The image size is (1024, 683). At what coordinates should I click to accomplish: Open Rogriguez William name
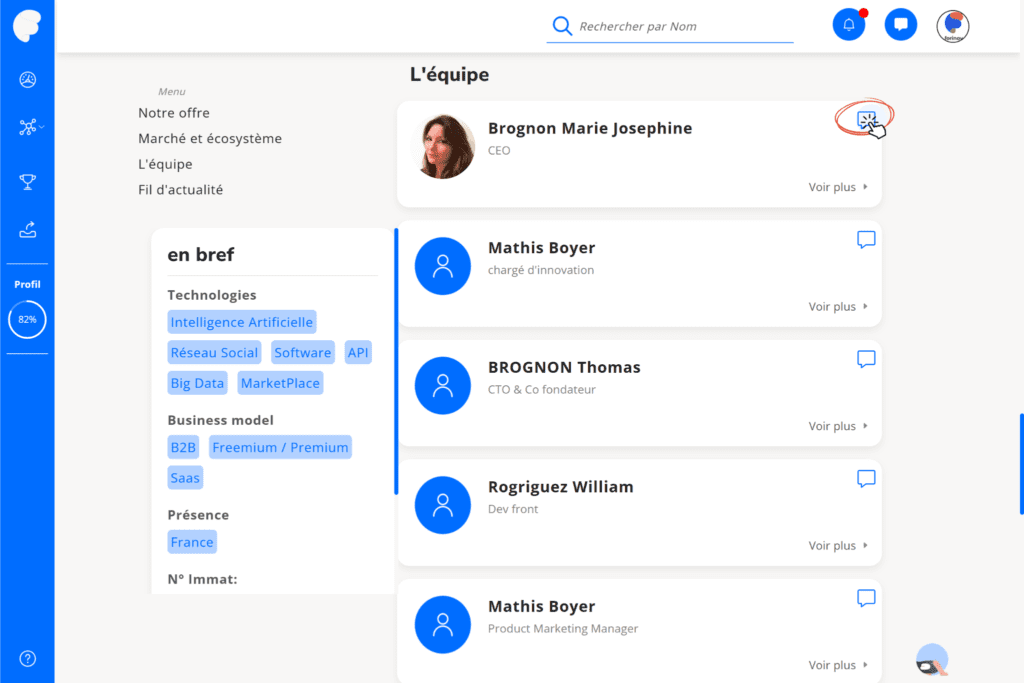560,486
